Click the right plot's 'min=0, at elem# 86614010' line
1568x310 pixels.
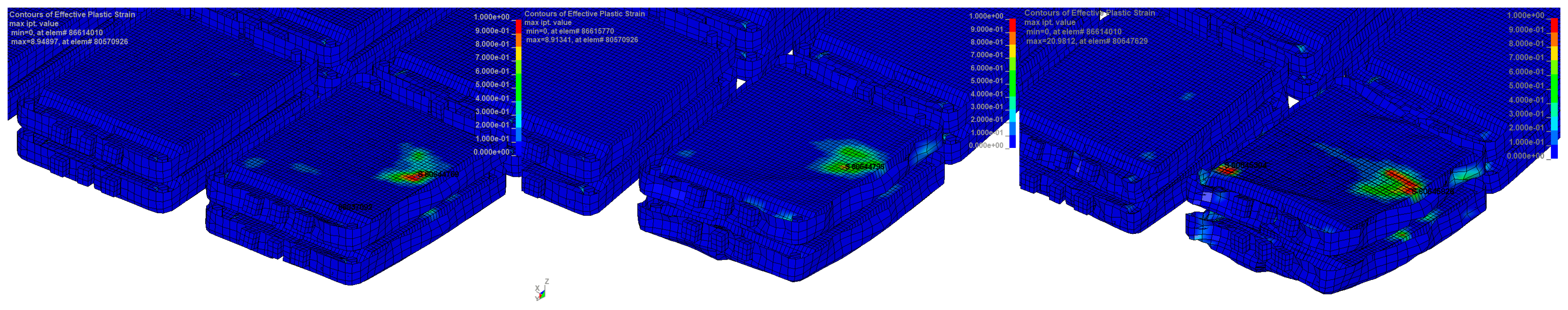1074,32
